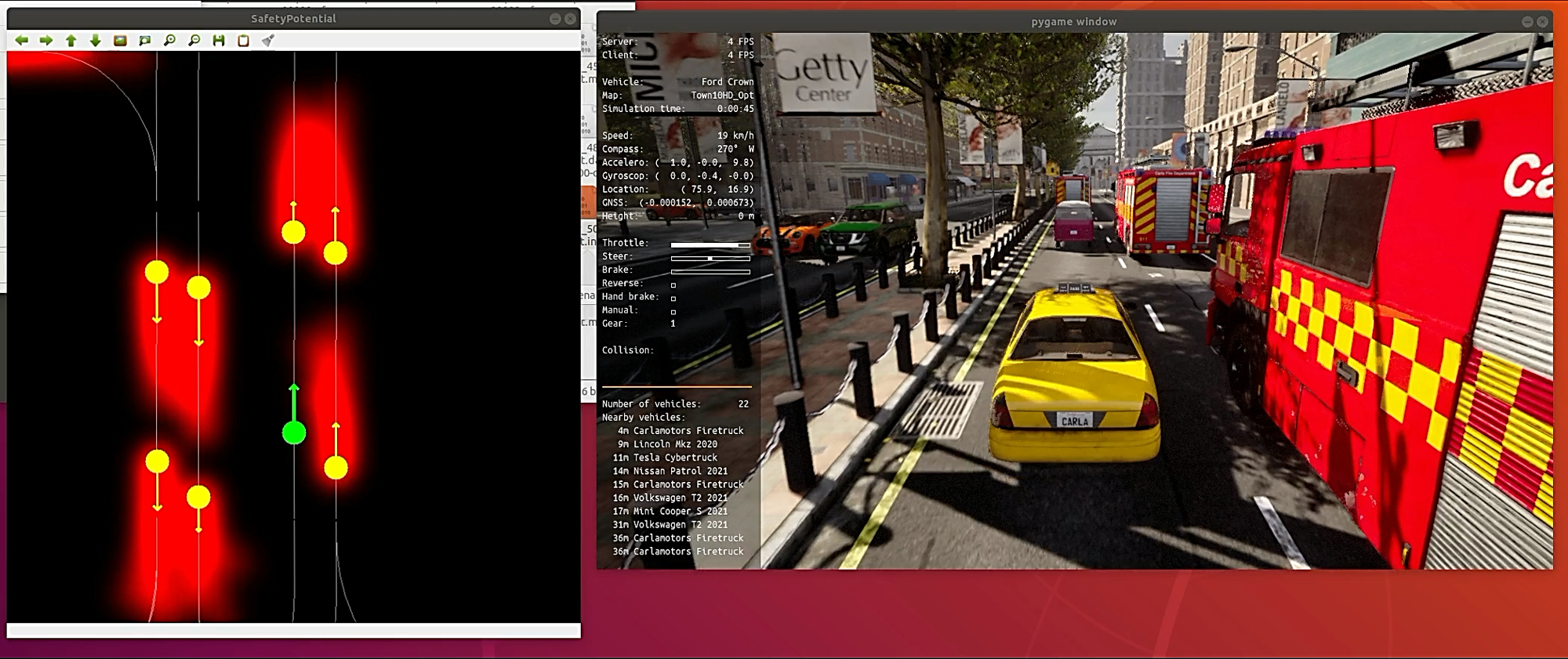This screenshot has height=659, width=1568.
Task: Click the green ego vehicle dot
Action: tap(294, 433)
